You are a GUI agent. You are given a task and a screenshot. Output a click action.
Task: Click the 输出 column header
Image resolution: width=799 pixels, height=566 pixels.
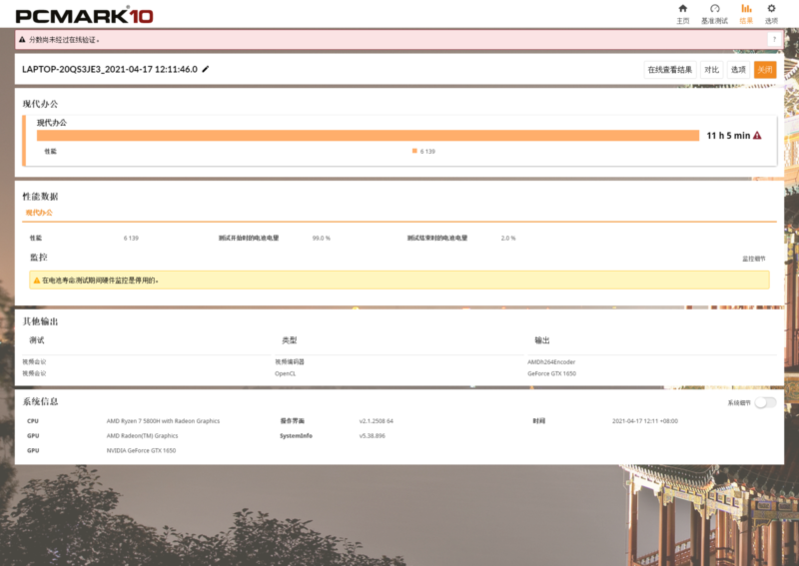pyautogui.click(x=542, y=340)
